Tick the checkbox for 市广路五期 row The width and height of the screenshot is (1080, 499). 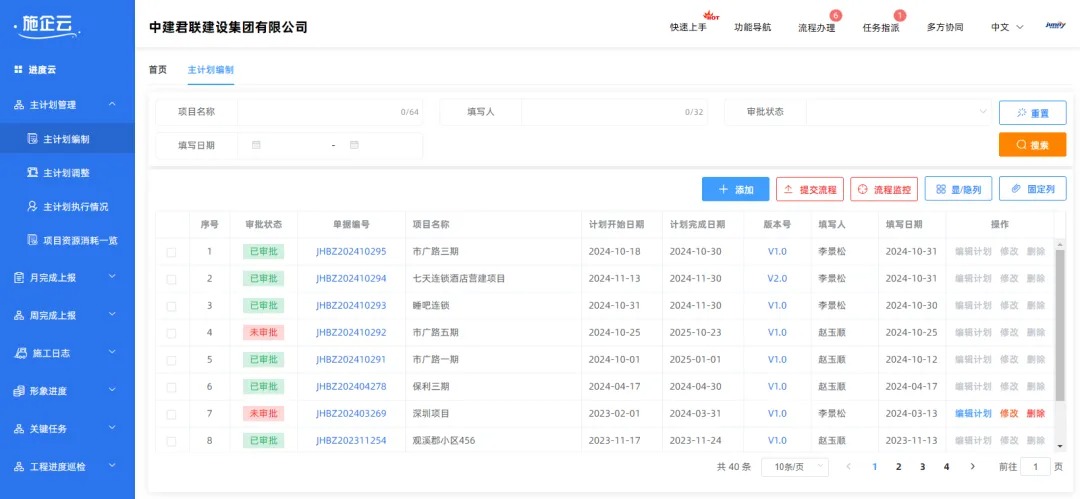(x=171, y=333)
